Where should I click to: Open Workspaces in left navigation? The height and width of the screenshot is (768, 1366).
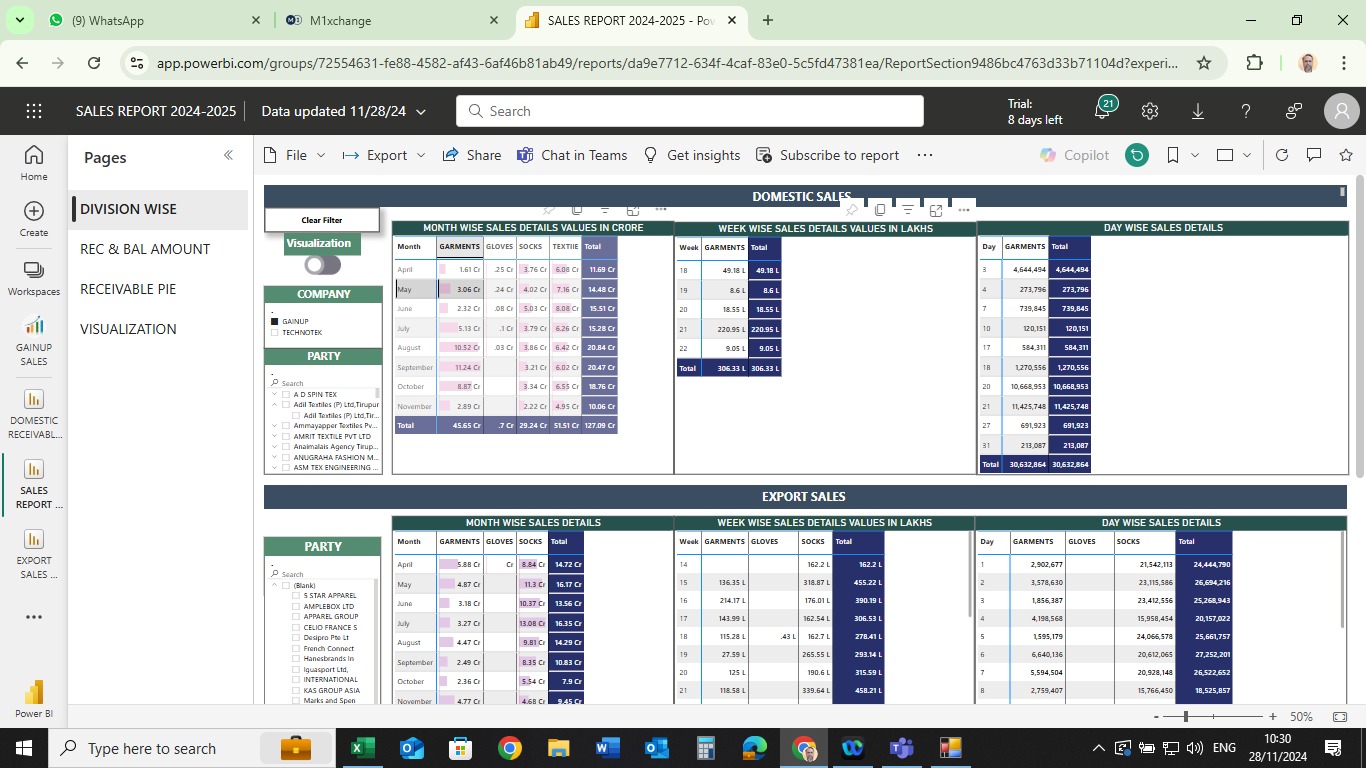click(x=34, y=278)
